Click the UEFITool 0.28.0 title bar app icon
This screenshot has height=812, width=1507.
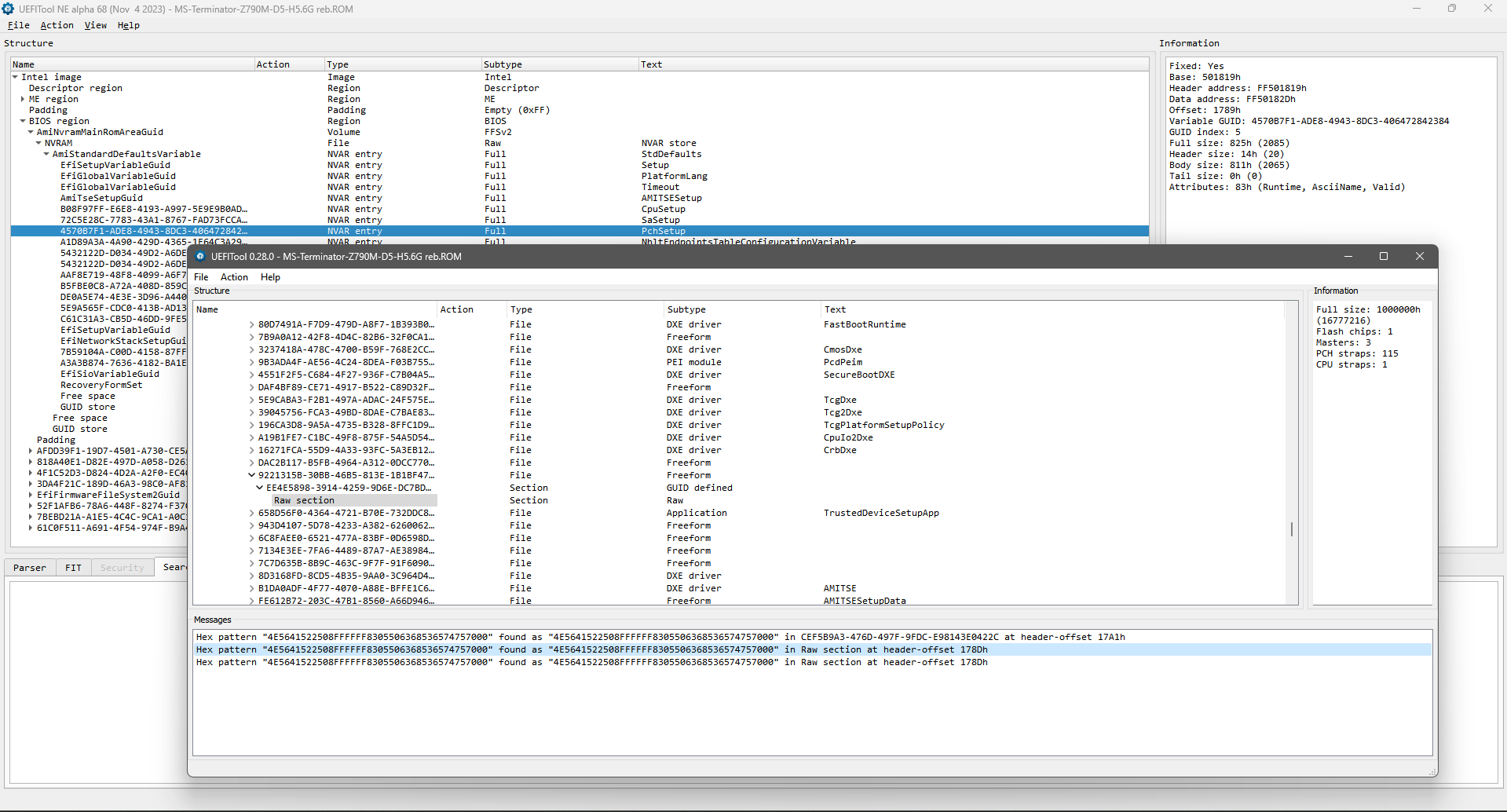tap(200, 256)
